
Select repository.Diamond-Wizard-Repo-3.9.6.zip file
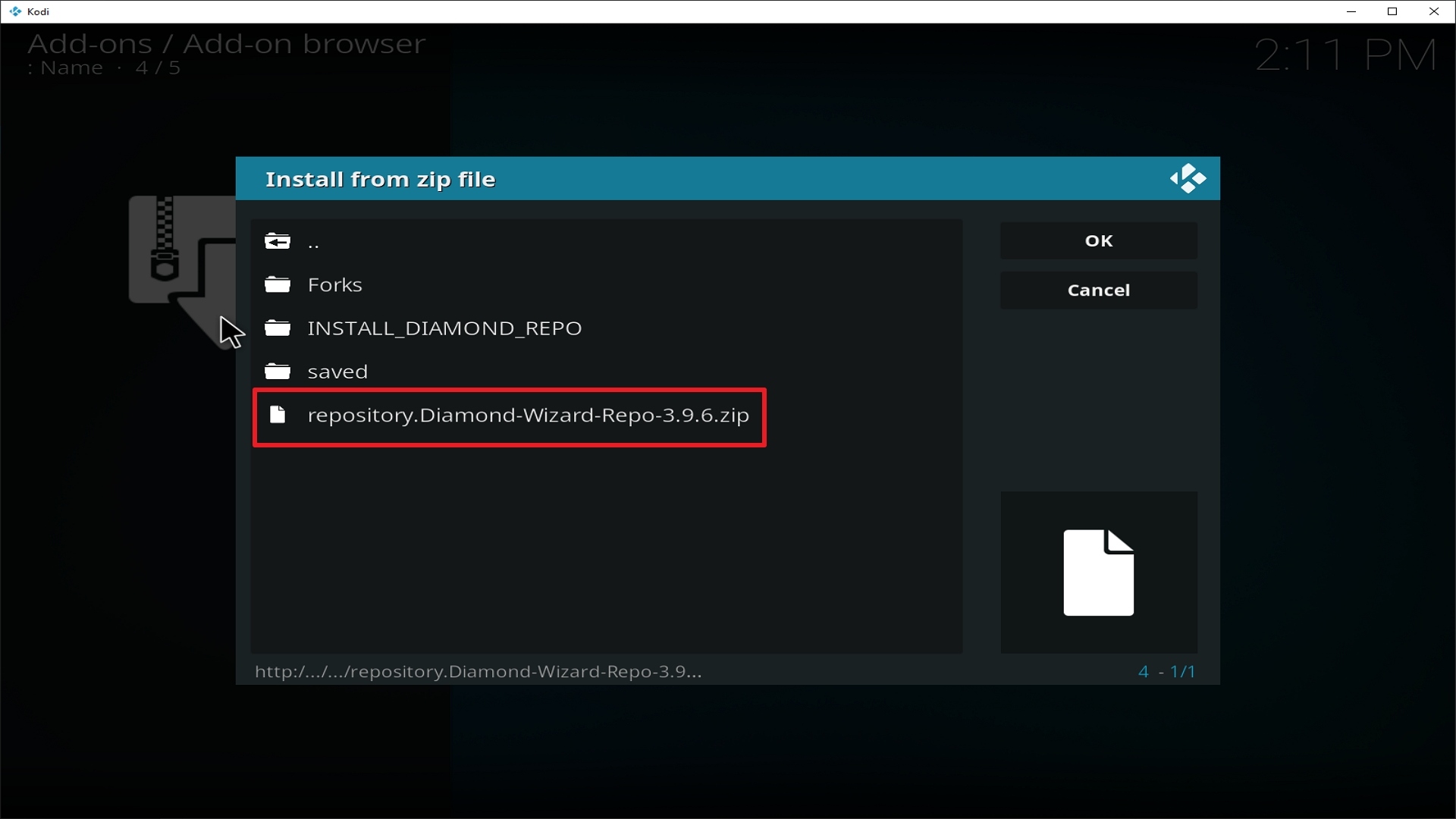(x=607, y=416)
